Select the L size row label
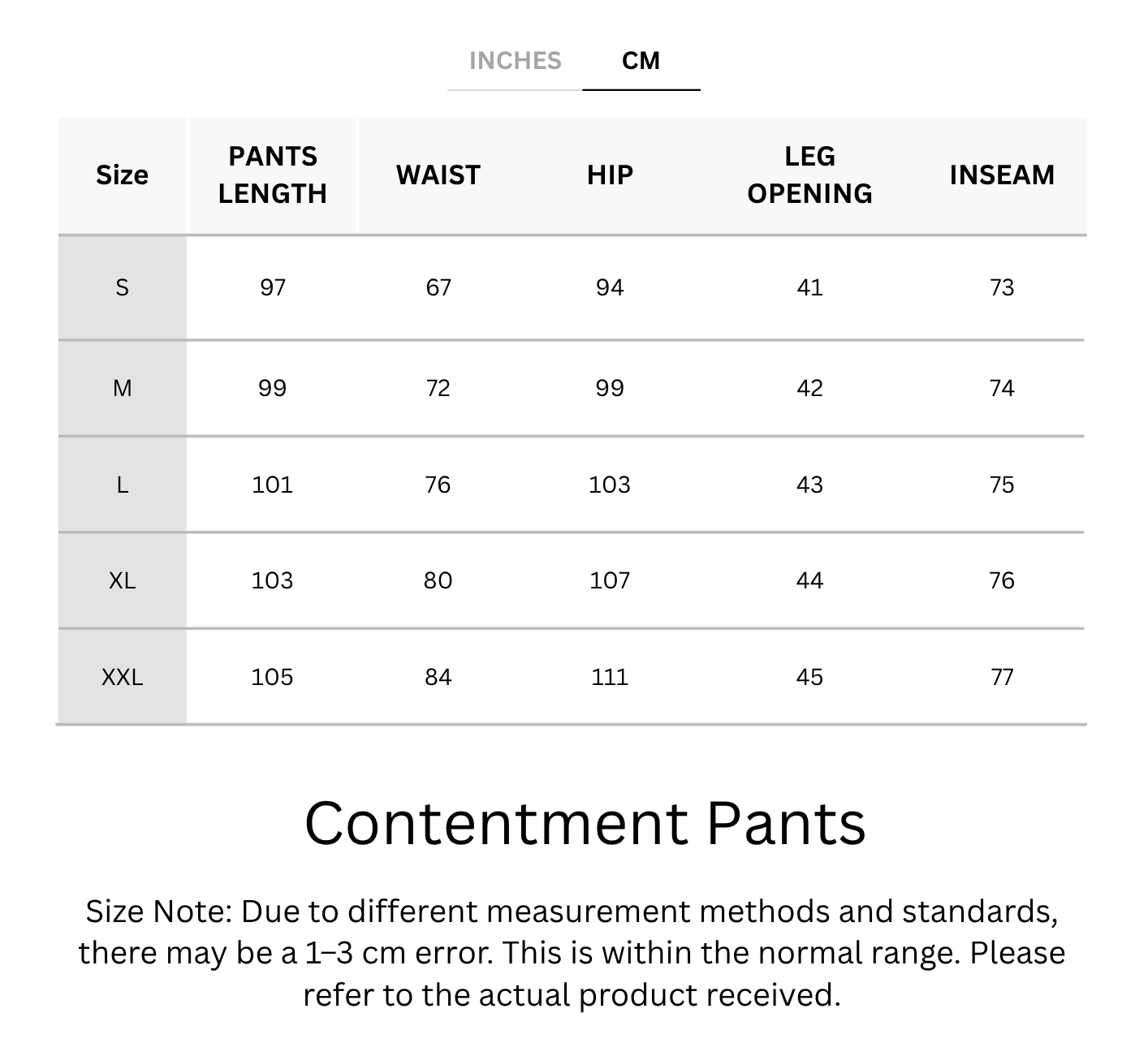1148x1043 pixels. pyautogui.click(x=122, y=485)
